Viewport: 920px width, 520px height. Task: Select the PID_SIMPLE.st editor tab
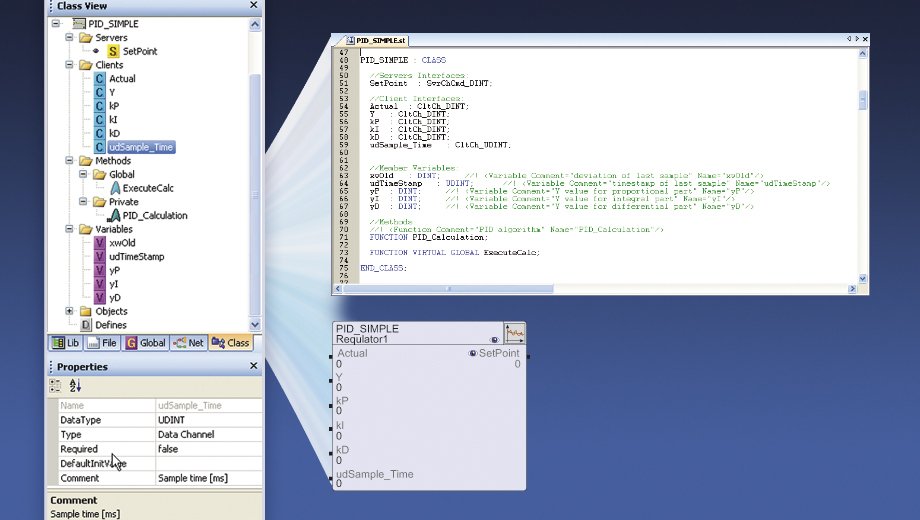click(376, 40)
